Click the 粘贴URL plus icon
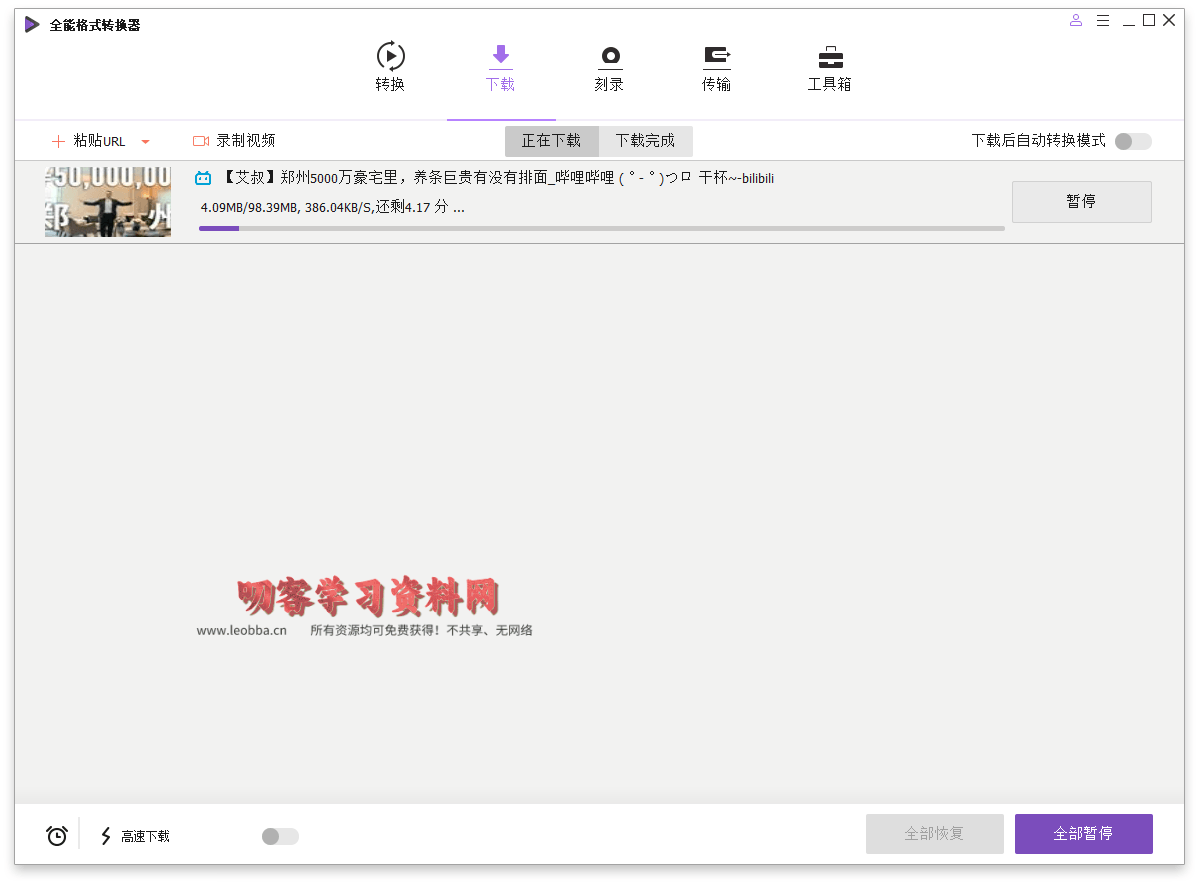This screenshot has width=1199, height=888. 57,140
